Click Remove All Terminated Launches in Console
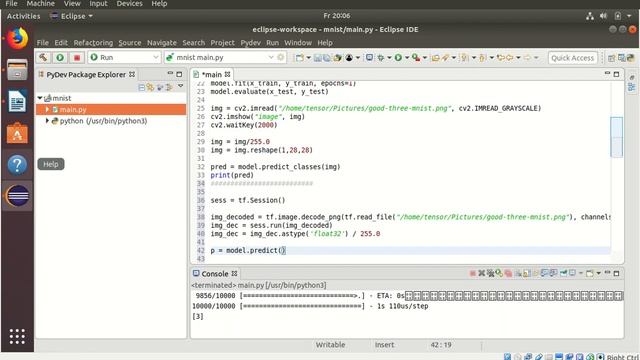This screenshot has width=640, height=360. 491,273
